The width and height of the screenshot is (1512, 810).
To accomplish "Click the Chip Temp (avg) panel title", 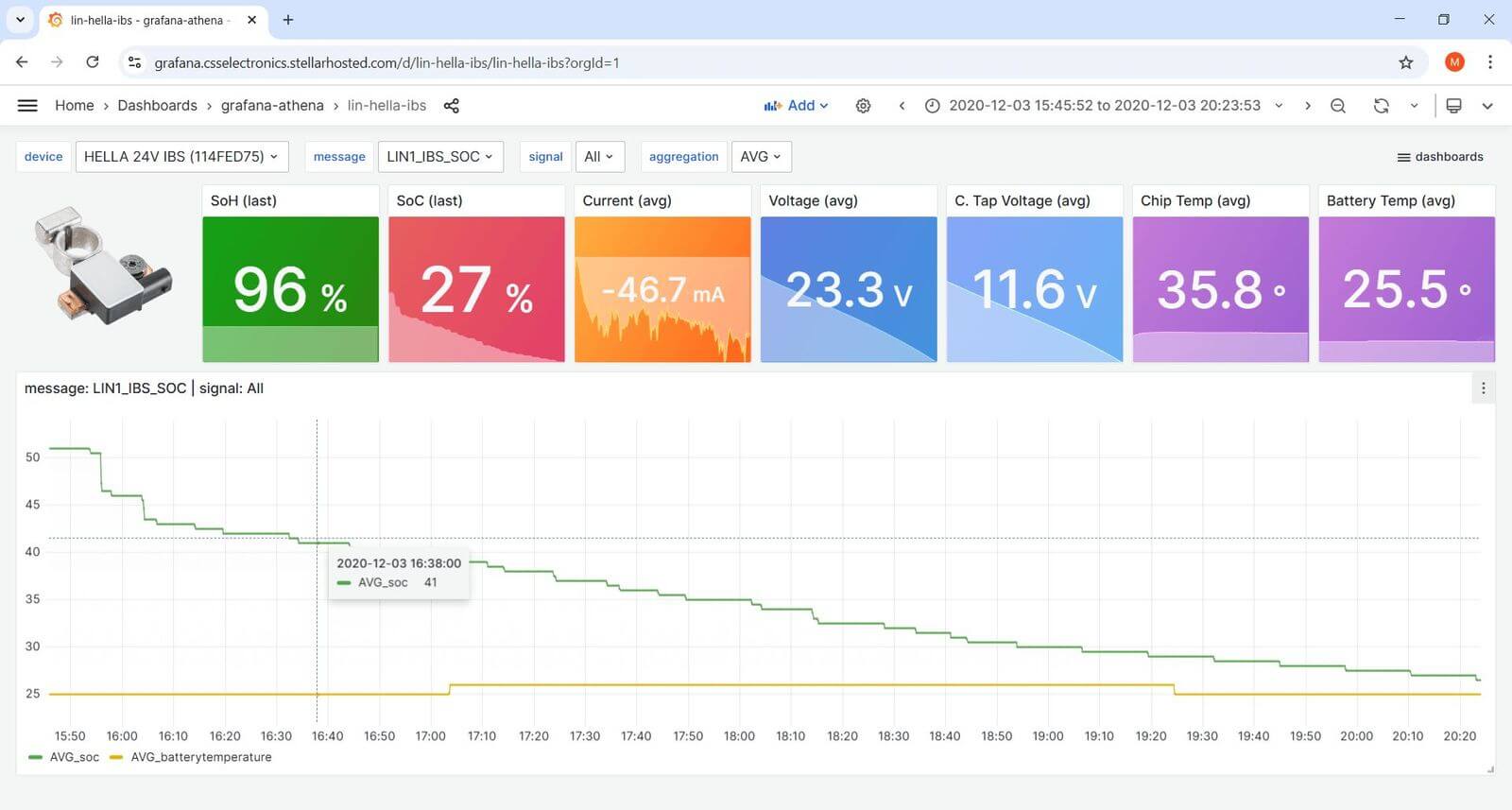I will pyautogui.click(x=1195, y=200).
